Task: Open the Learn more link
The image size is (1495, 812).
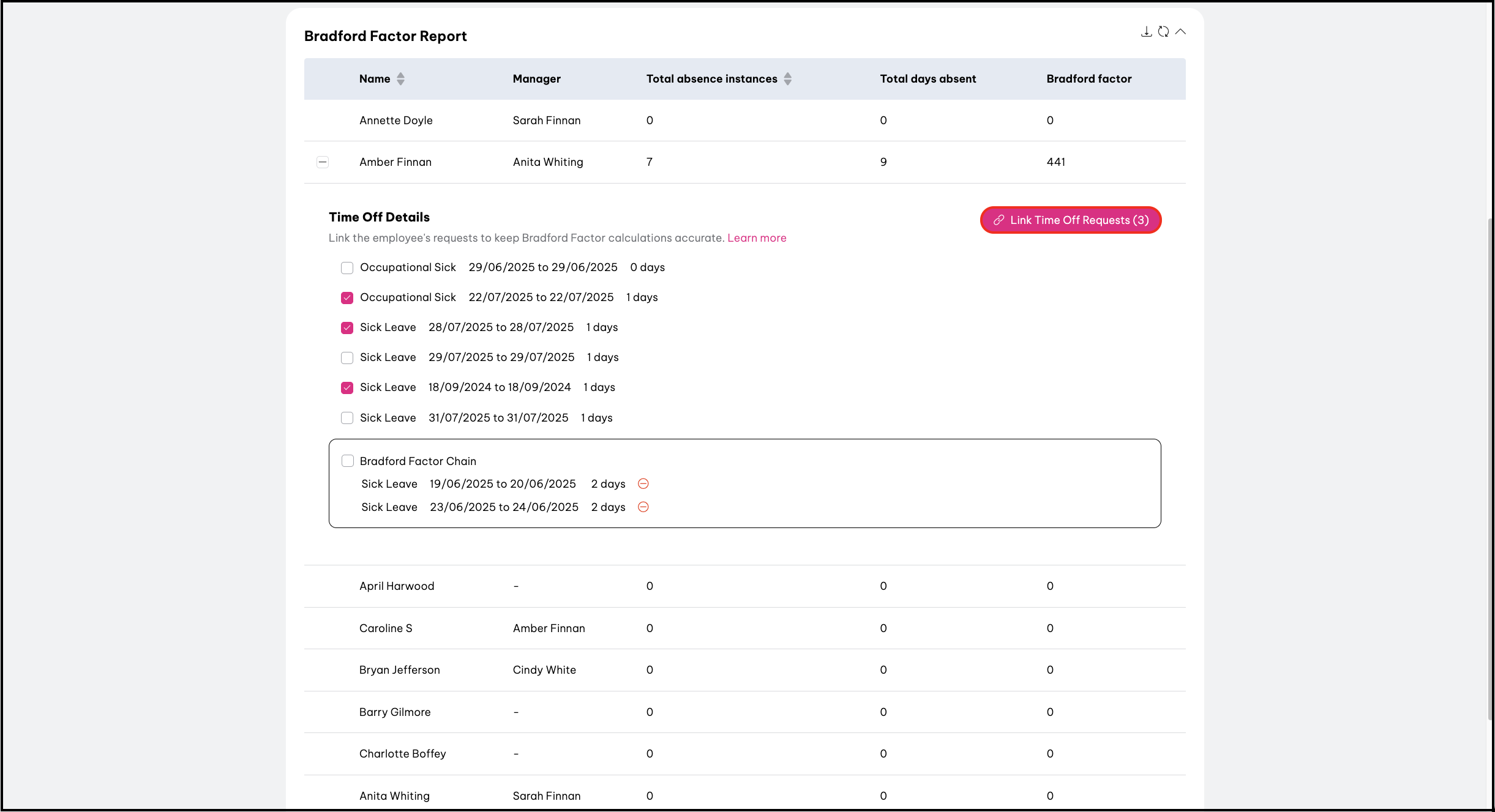Action: [x=757, y=238]
